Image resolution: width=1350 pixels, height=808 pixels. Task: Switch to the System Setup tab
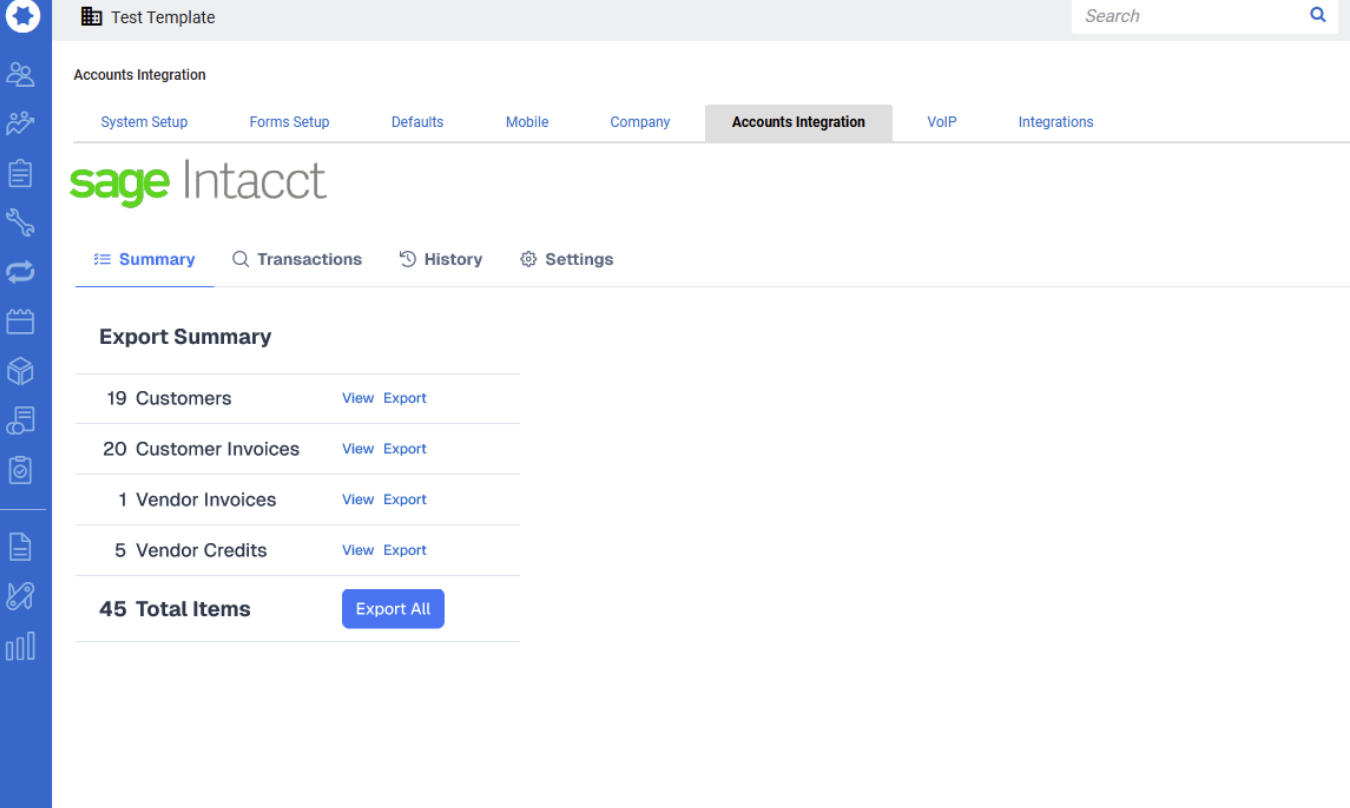144,122
